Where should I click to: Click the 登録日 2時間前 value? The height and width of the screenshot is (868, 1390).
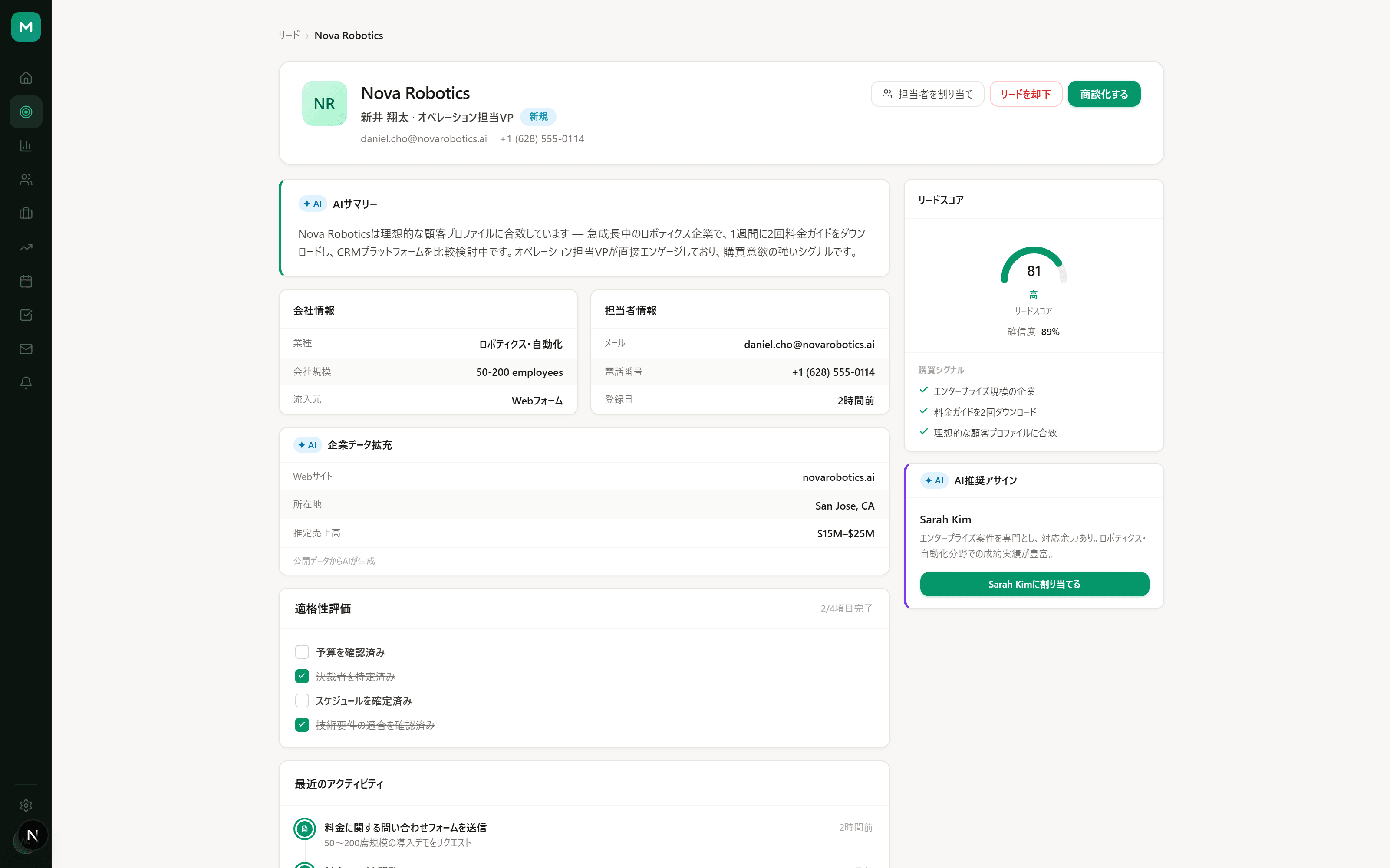pyautogui.click(x=856, y=401)
